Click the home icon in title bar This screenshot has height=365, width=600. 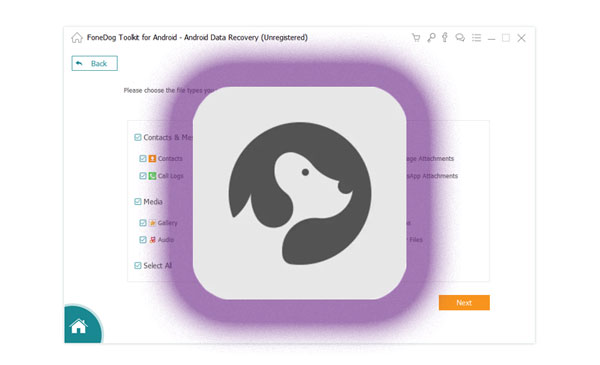click(x=77, y=37)
